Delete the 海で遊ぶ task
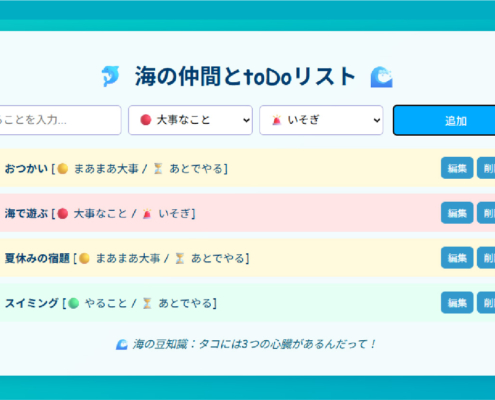Viewport: 495px width, 400px height. pos(486,213)
